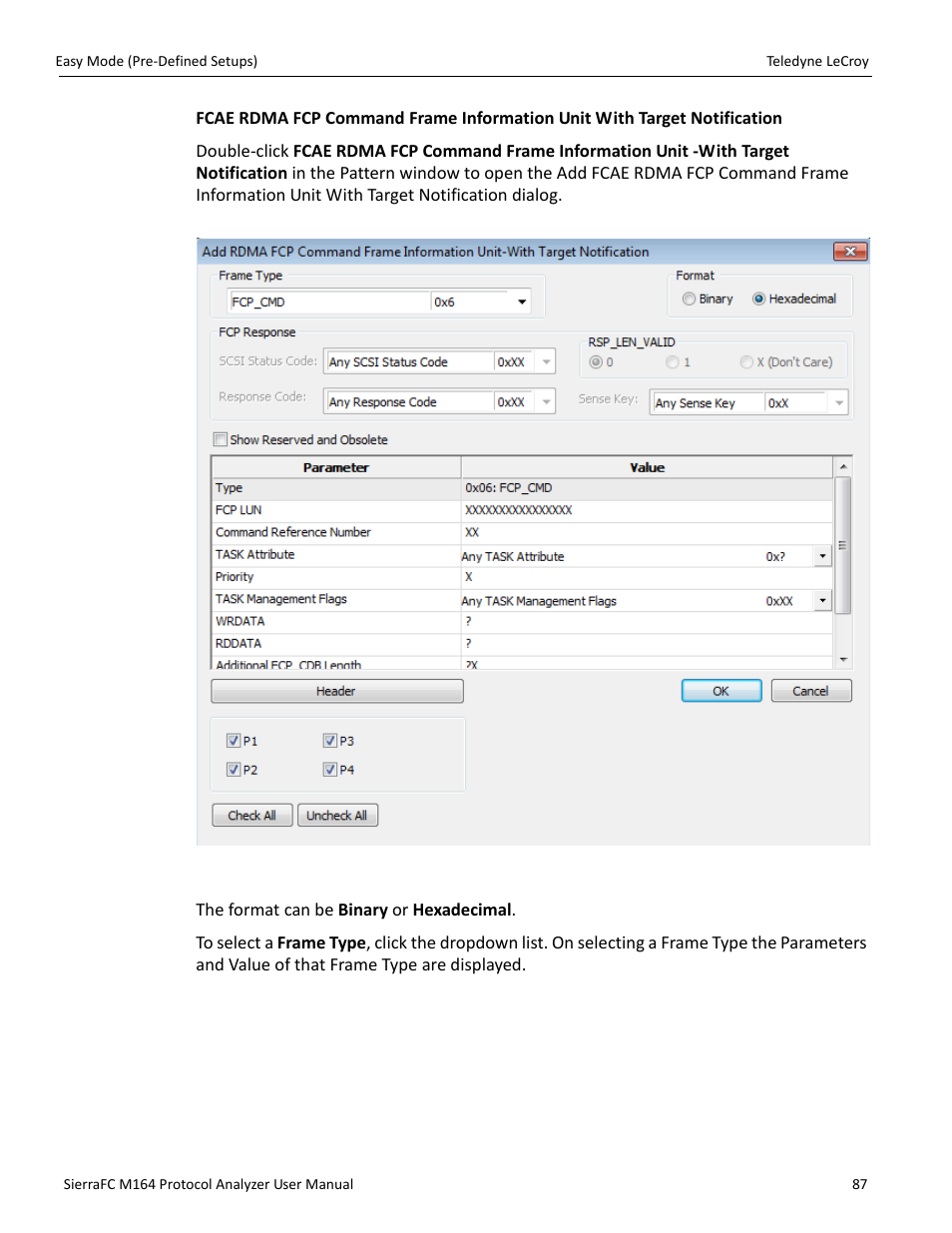Close the Add RDMA FCP Command dialog

[850, 252]
